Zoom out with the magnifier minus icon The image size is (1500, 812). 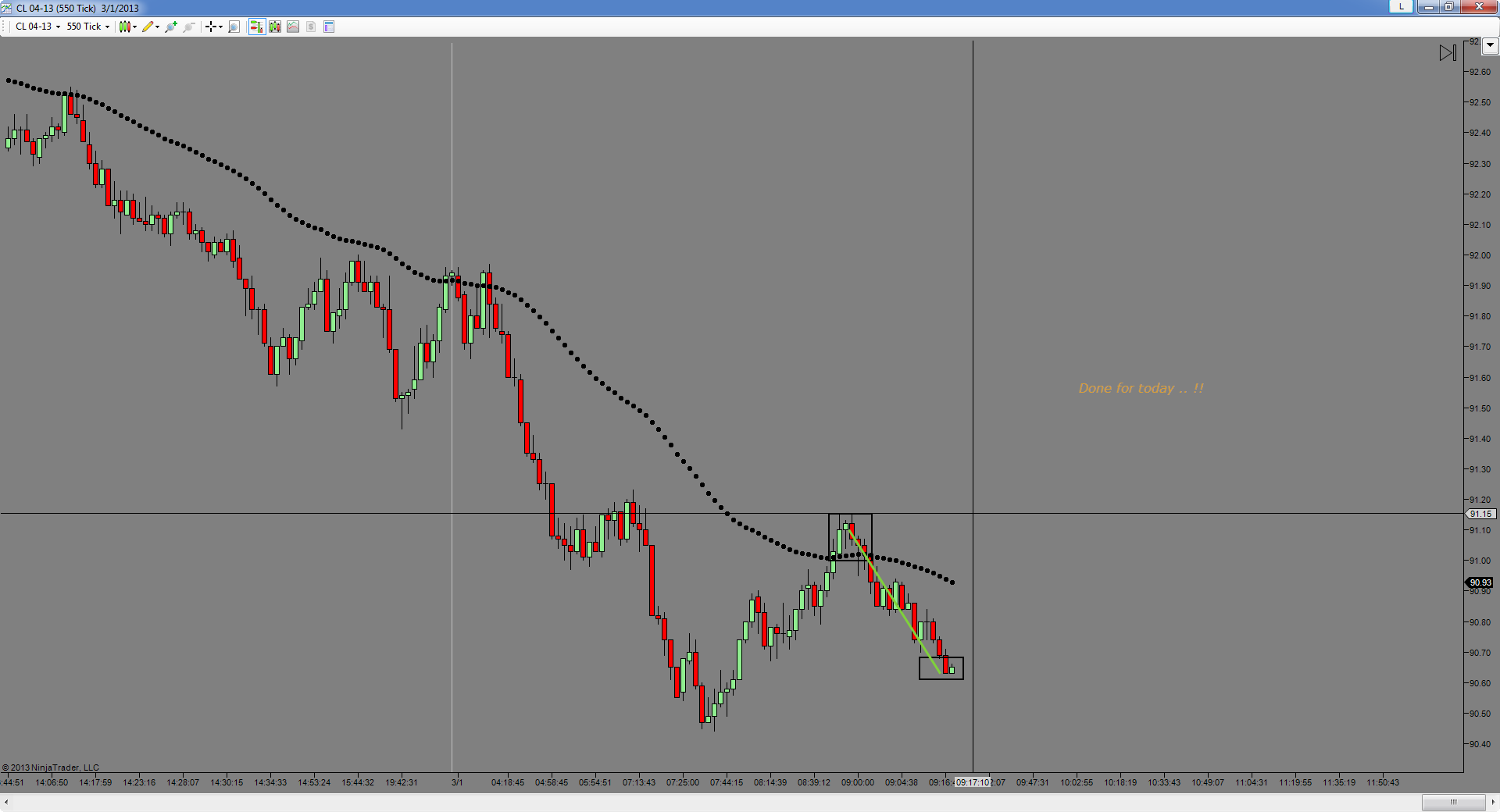189,27
